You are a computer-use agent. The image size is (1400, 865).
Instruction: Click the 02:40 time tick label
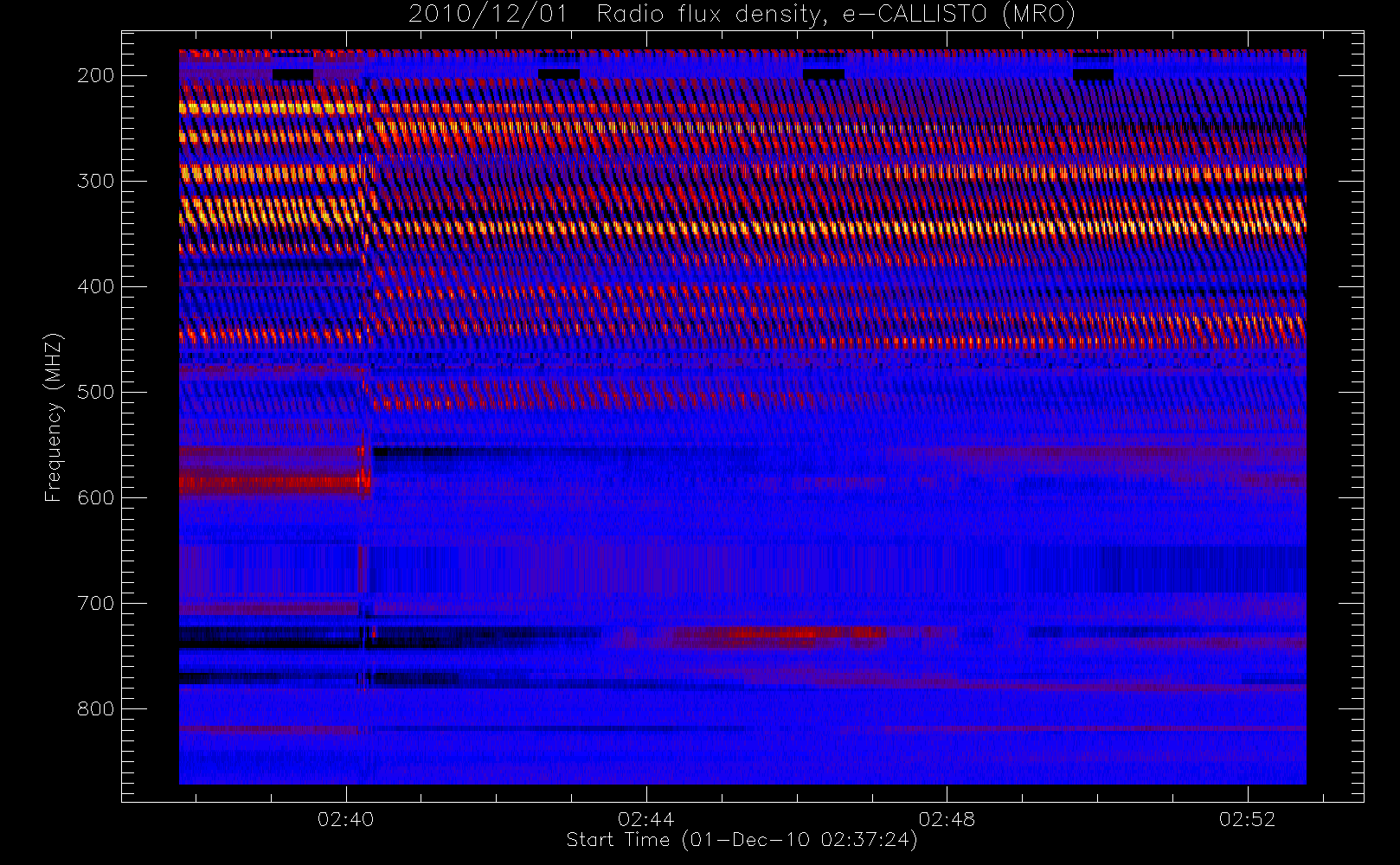(346, 819)
